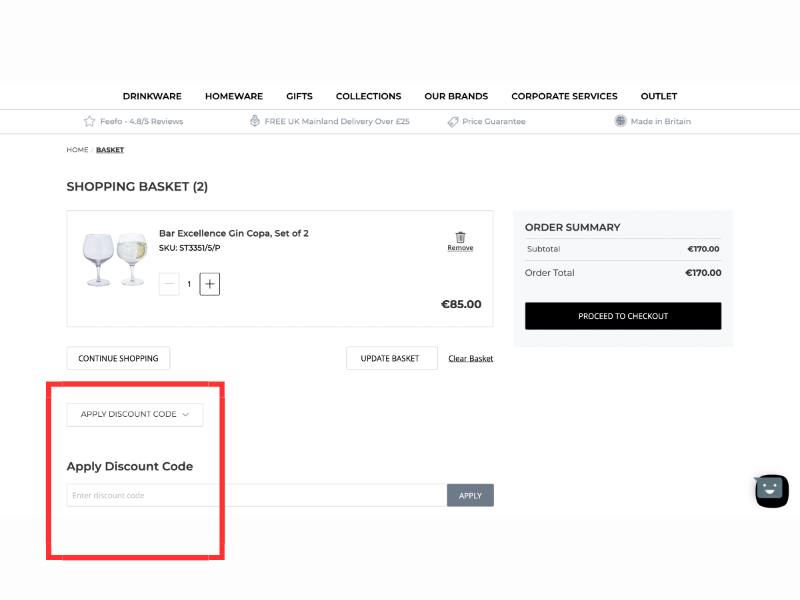The height and width of the screenshot is (600, 800).
Task: Click the Clear Basket link
Action: (470, 358)
